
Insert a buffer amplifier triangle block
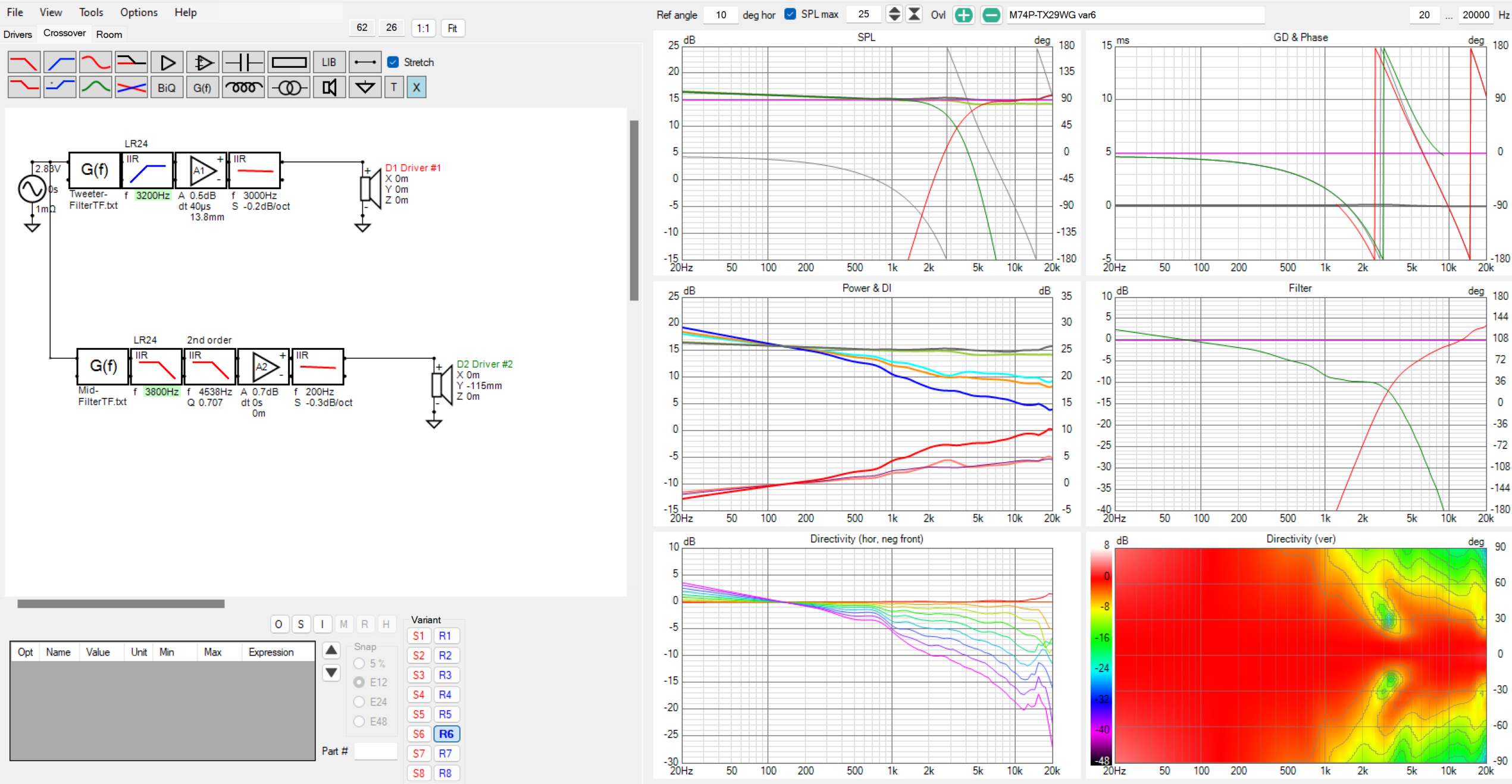(167, 62)
